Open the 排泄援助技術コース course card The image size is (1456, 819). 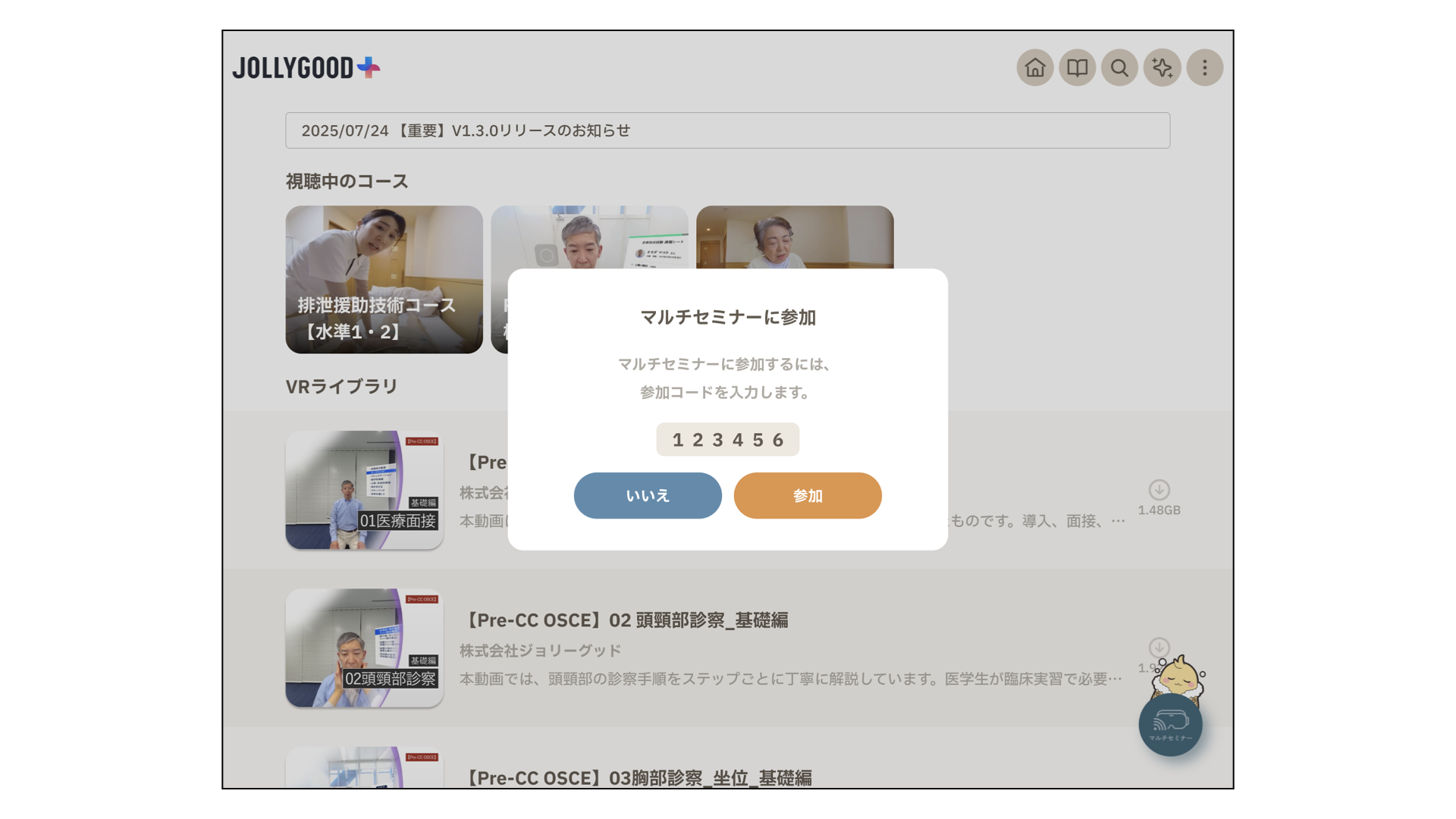pyautogui.click(x=384, y=279)
